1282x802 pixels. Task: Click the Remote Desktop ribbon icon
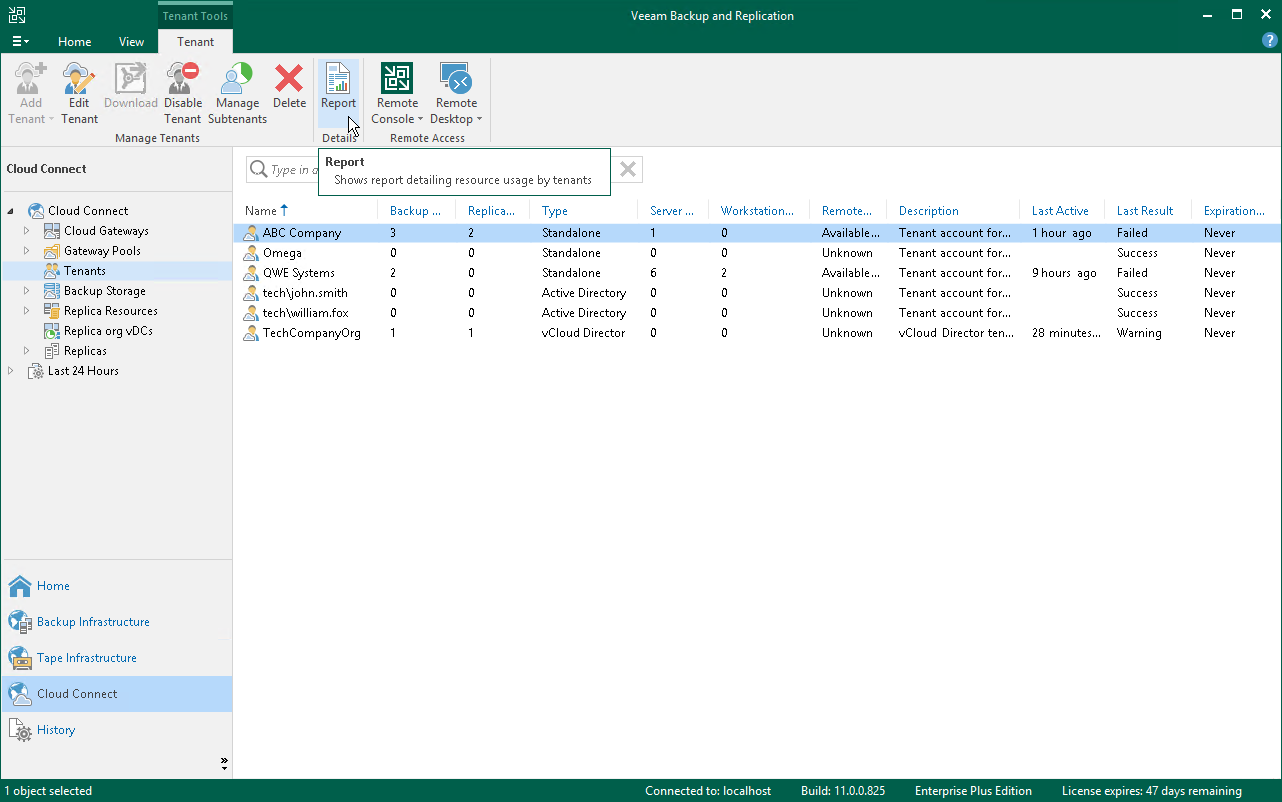click(456, 78)
